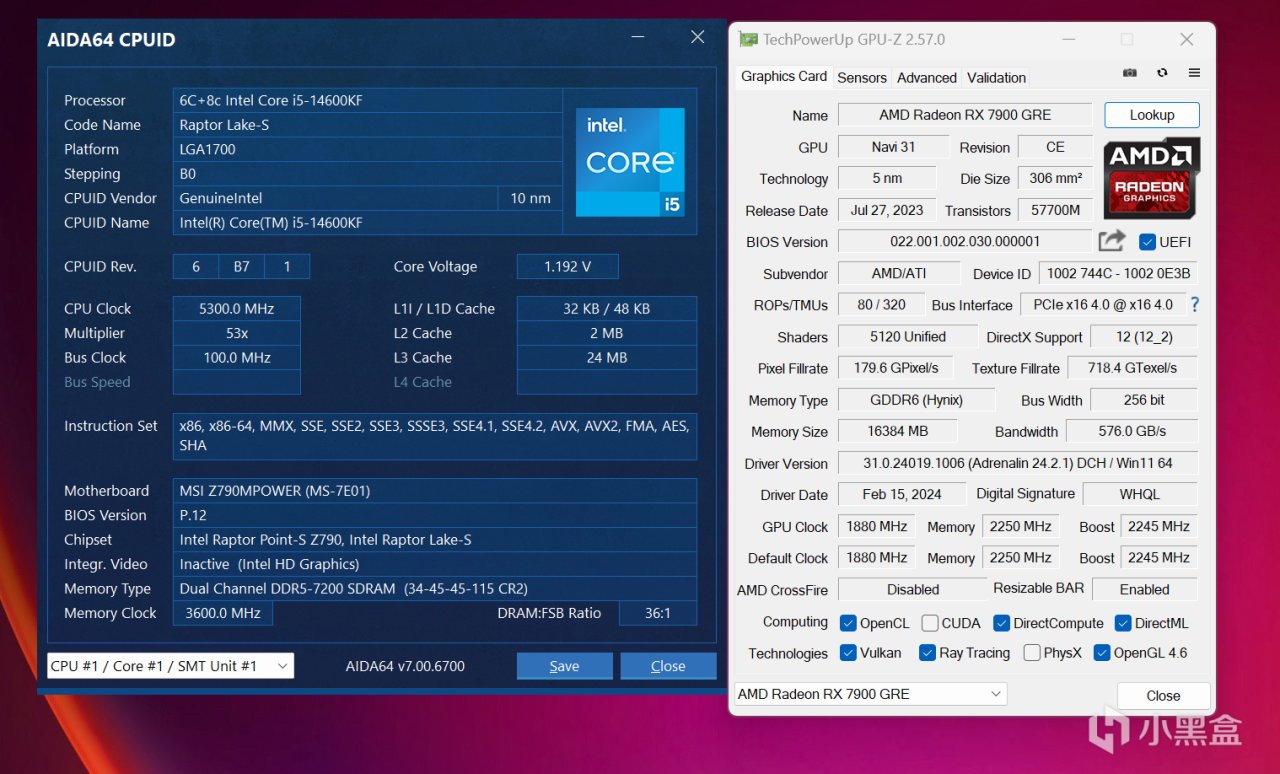The image size is (1280, 774).
Task: Toggle the DirectCompute checkbox
Action: coord(1001,623)
